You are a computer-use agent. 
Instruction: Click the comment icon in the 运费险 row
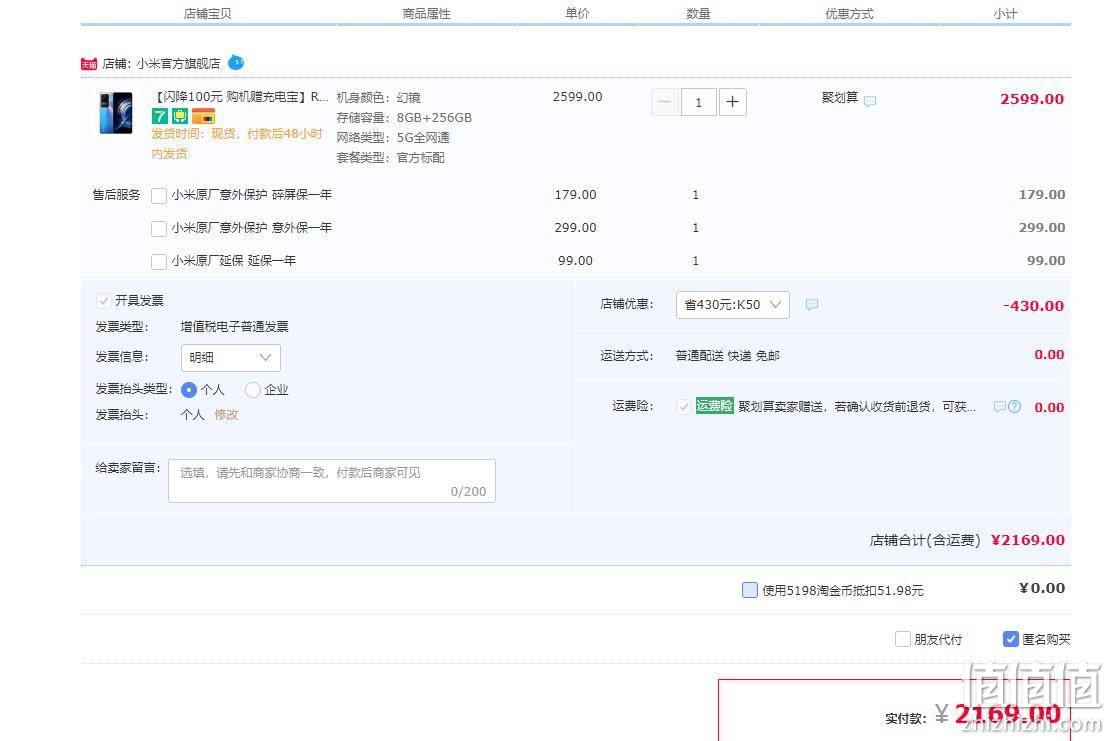click(x=999, y=407)
